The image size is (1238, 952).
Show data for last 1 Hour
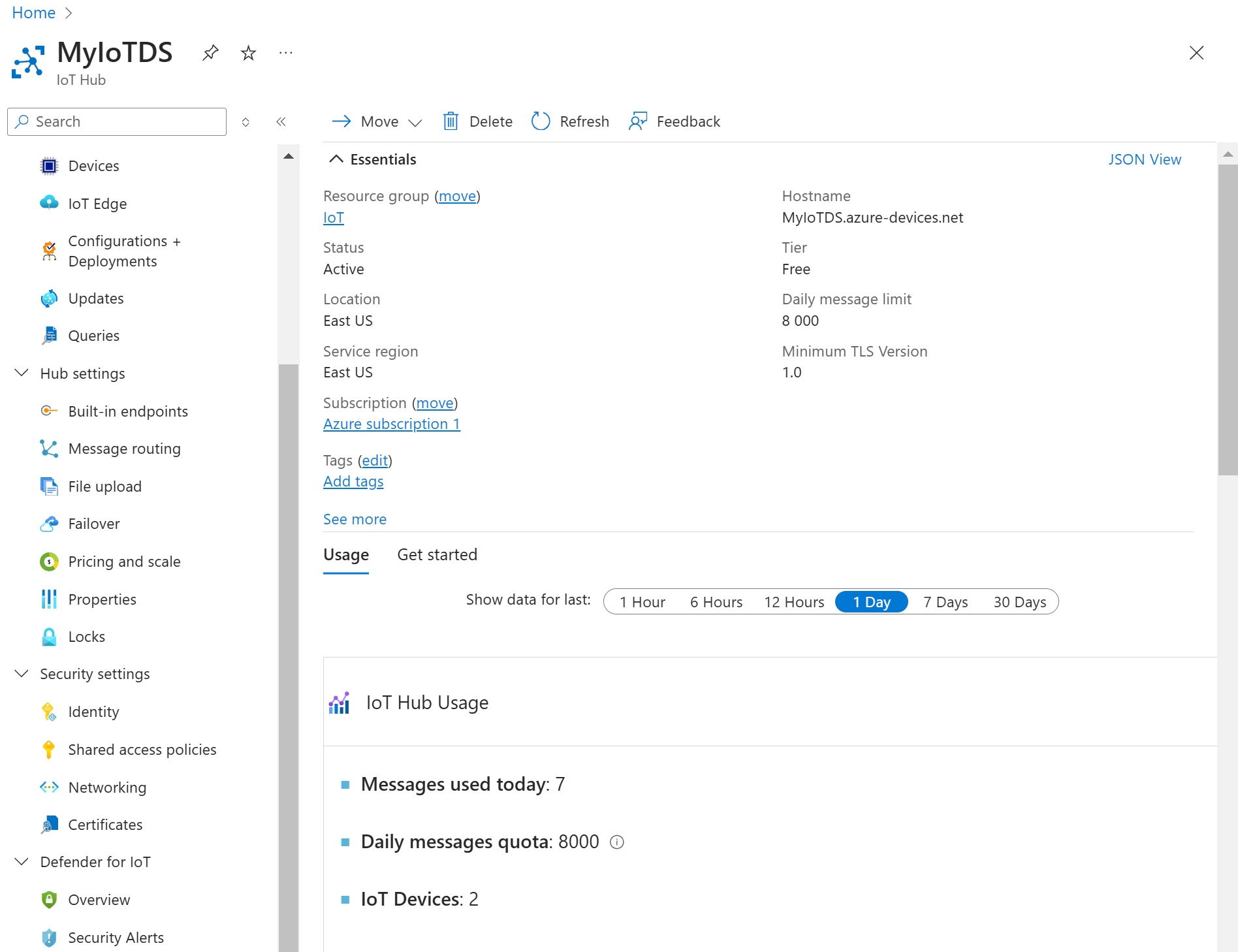coord(643,602)
